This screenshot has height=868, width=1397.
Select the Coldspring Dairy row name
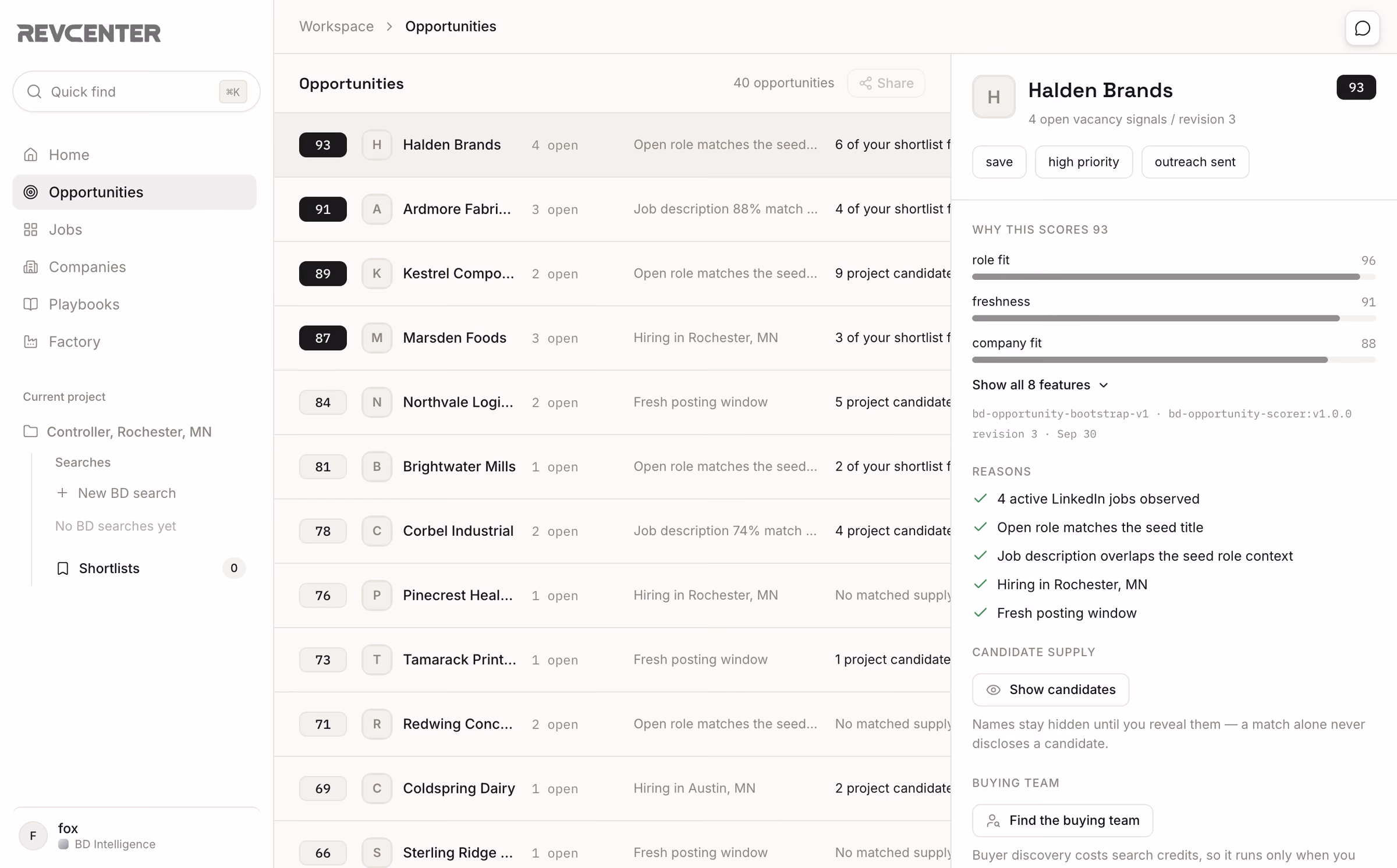(459, 788)
